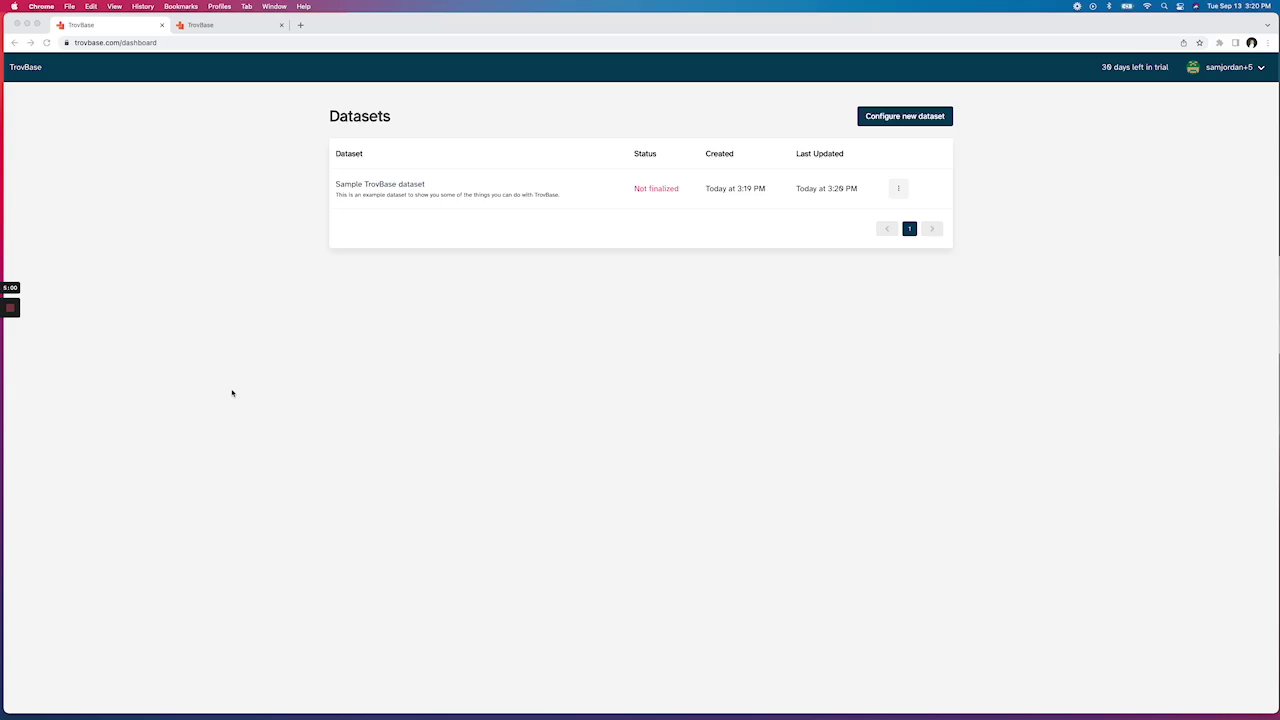Click the Dataset column header
Image resolution: width=1280 pixels, height=720 pixels.
pos(349,154)
